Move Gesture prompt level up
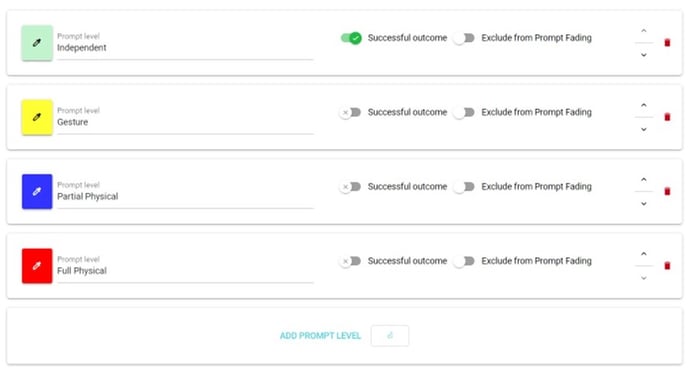The image size is (688, 370). coord(644,105)
